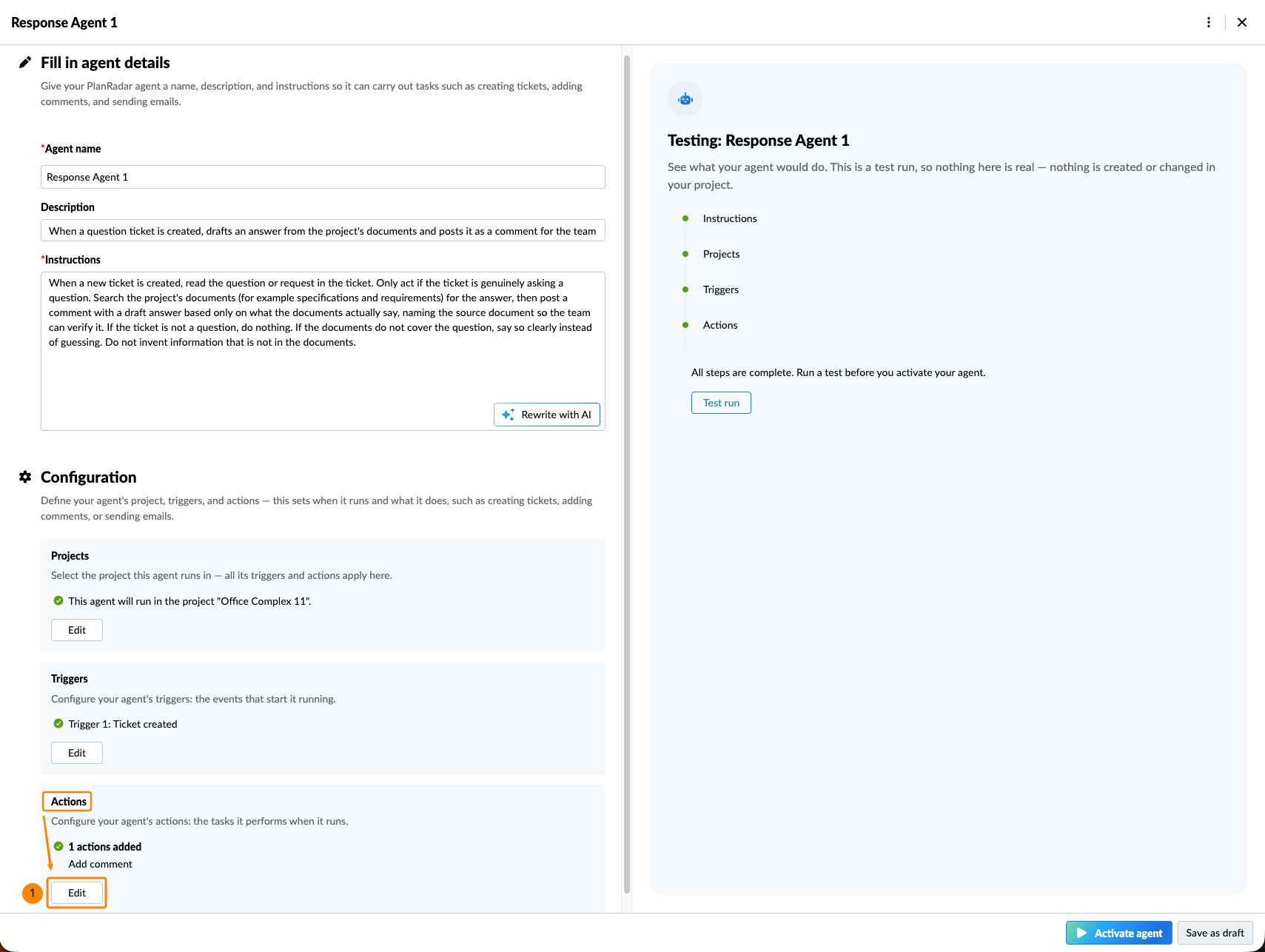Click the green check next to 1 actions added
Viewport: 1265px width, 952px height.
tap(58, 846)
